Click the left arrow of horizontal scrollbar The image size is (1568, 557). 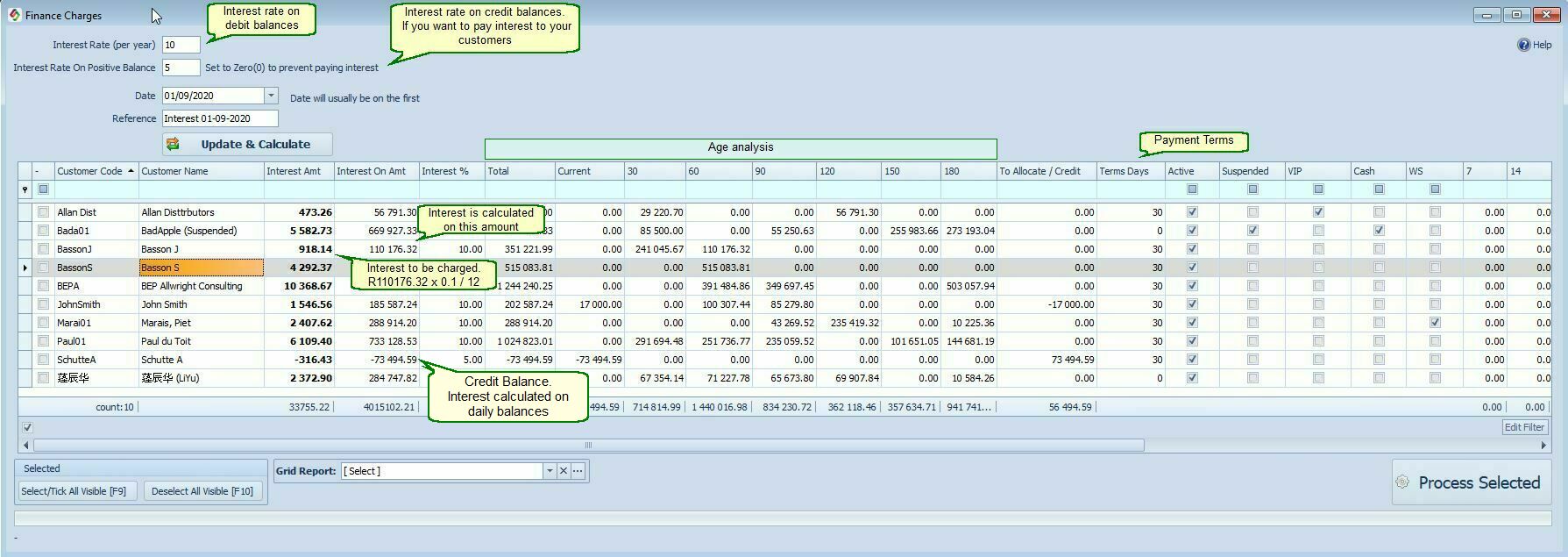tap(26, 446)
